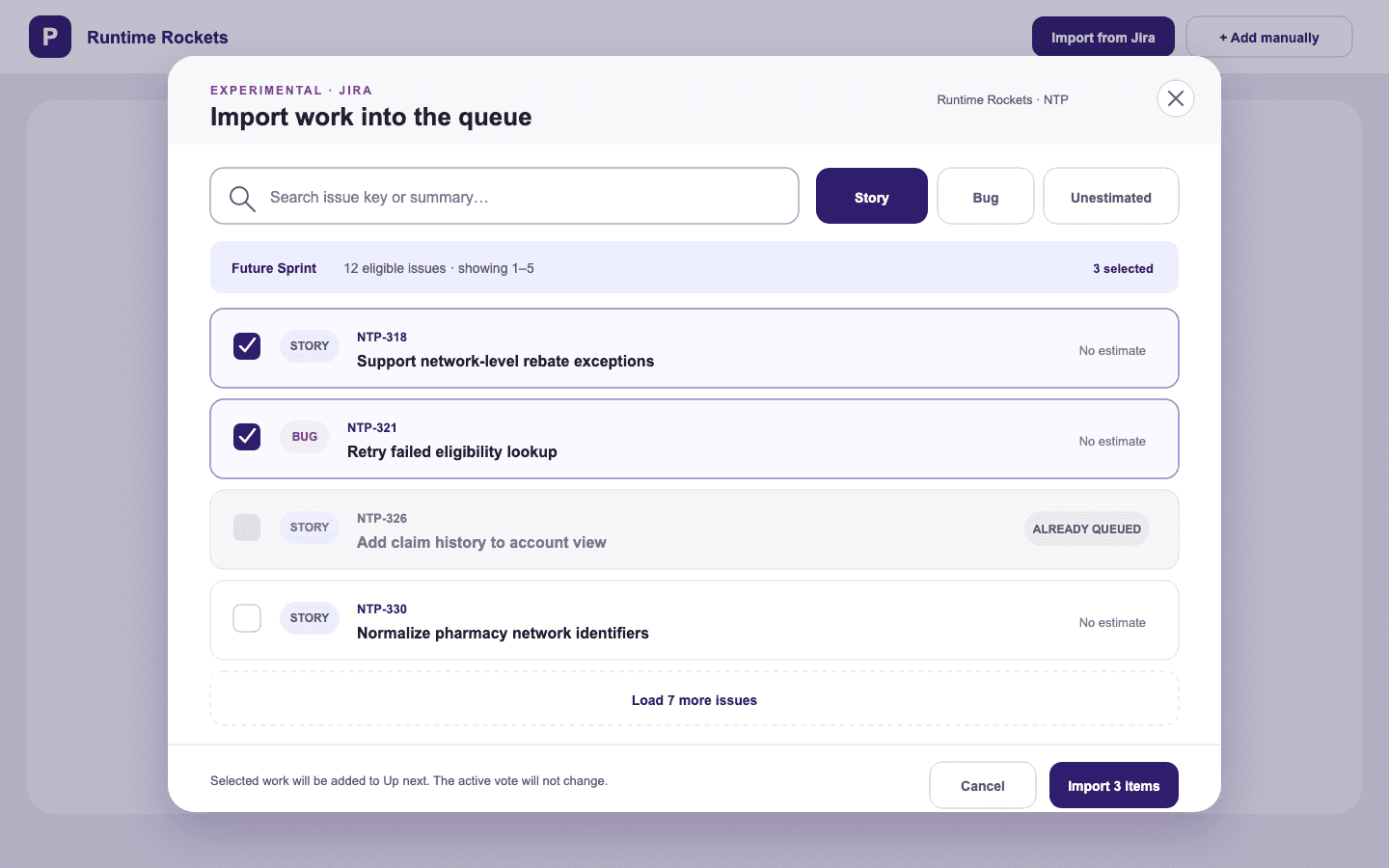Image resolution: width=1389 pixels, height=868 pixels.
Task: Cancel the import dialog
Action: pos(983,785)
